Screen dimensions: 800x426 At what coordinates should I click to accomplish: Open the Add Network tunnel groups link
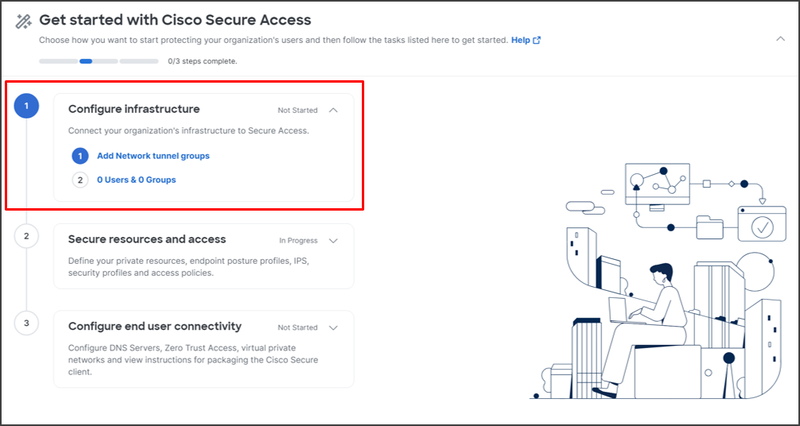point(153,156)
